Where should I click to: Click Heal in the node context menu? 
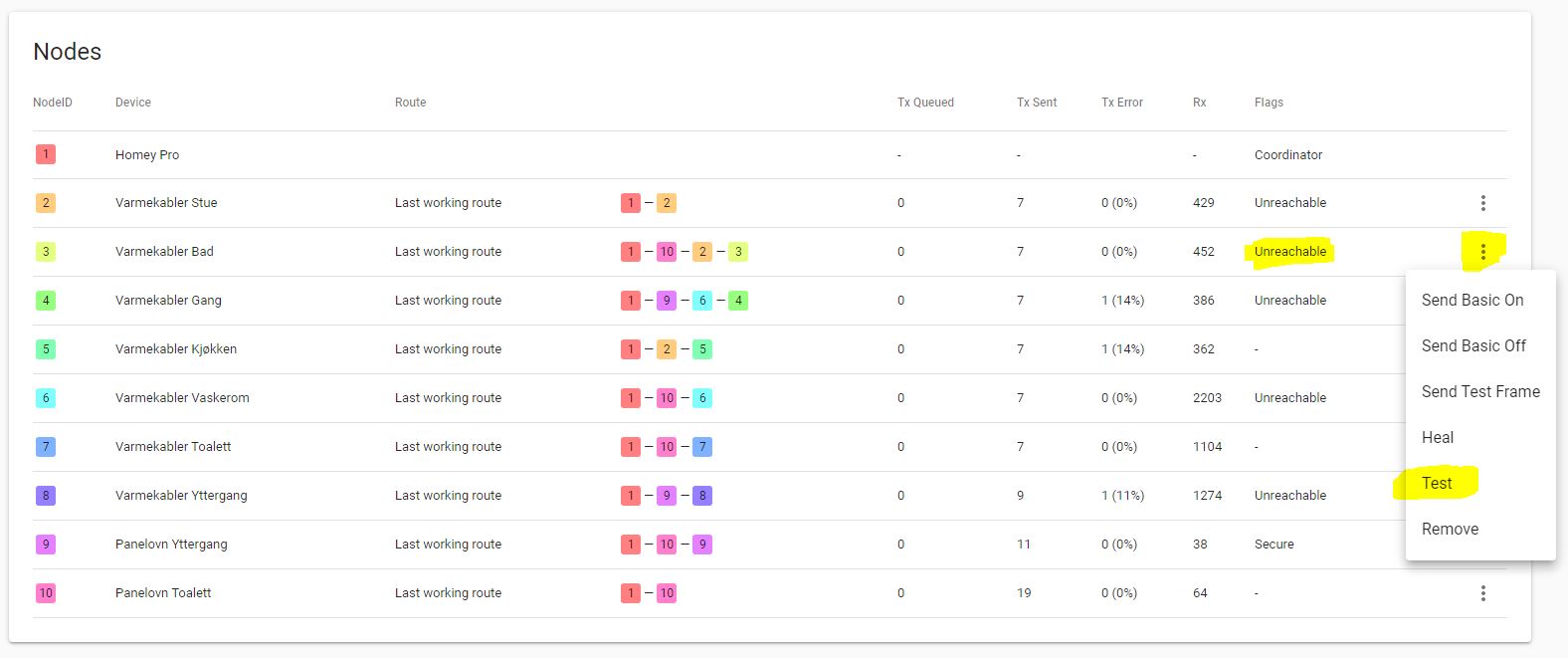(x=1438, y=438)
